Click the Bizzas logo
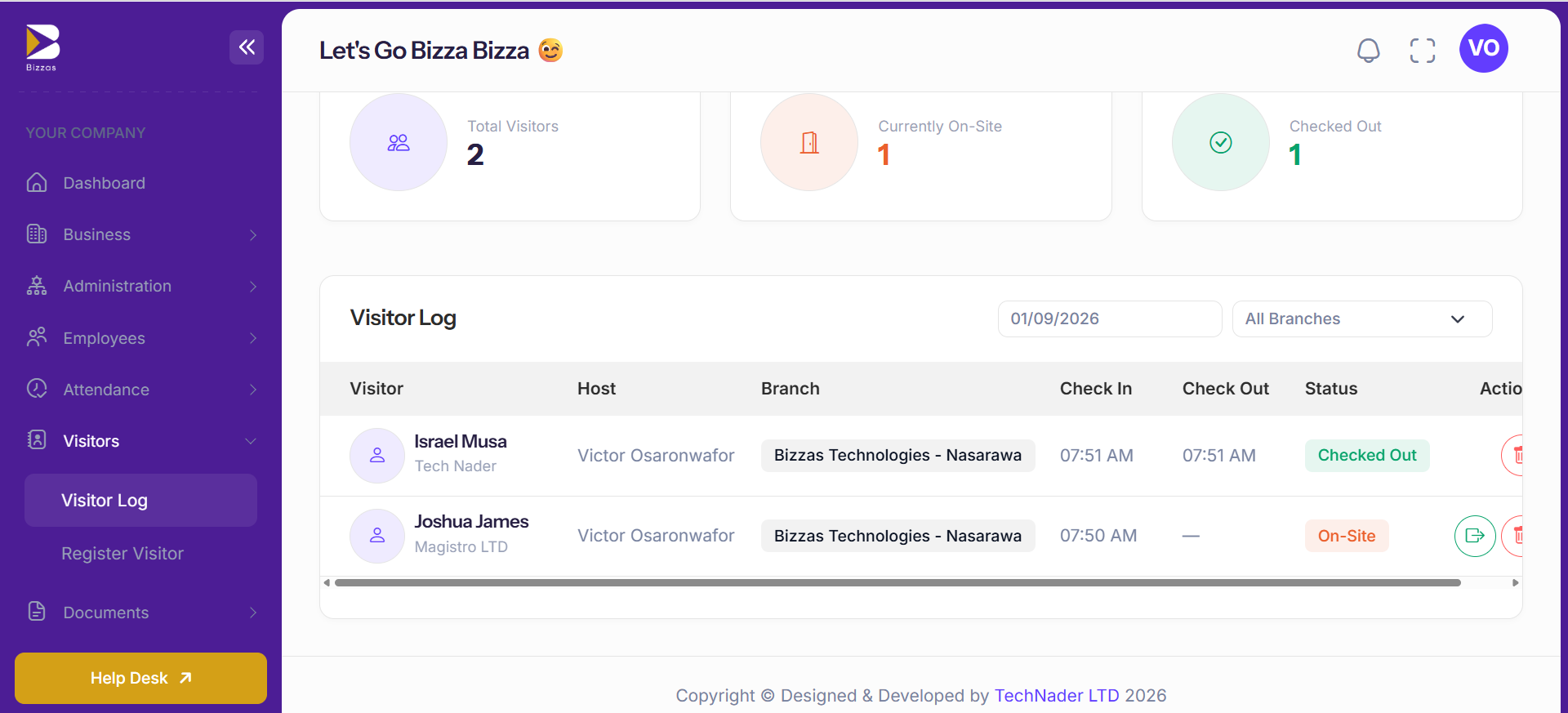This screenshot has height=713, width=1568. 42,47
